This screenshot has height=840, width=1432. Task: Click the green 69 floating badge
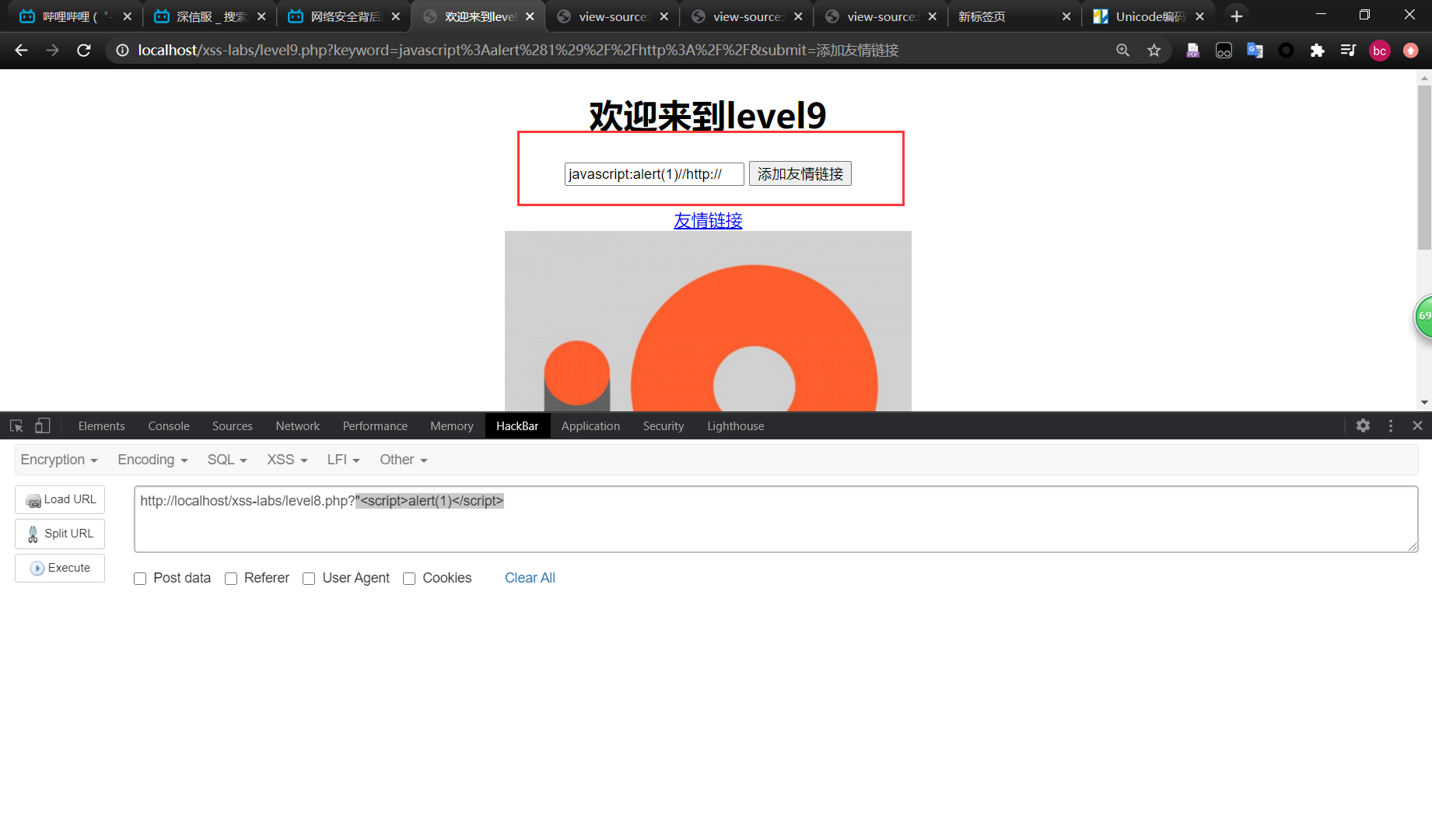(1423, 317)
